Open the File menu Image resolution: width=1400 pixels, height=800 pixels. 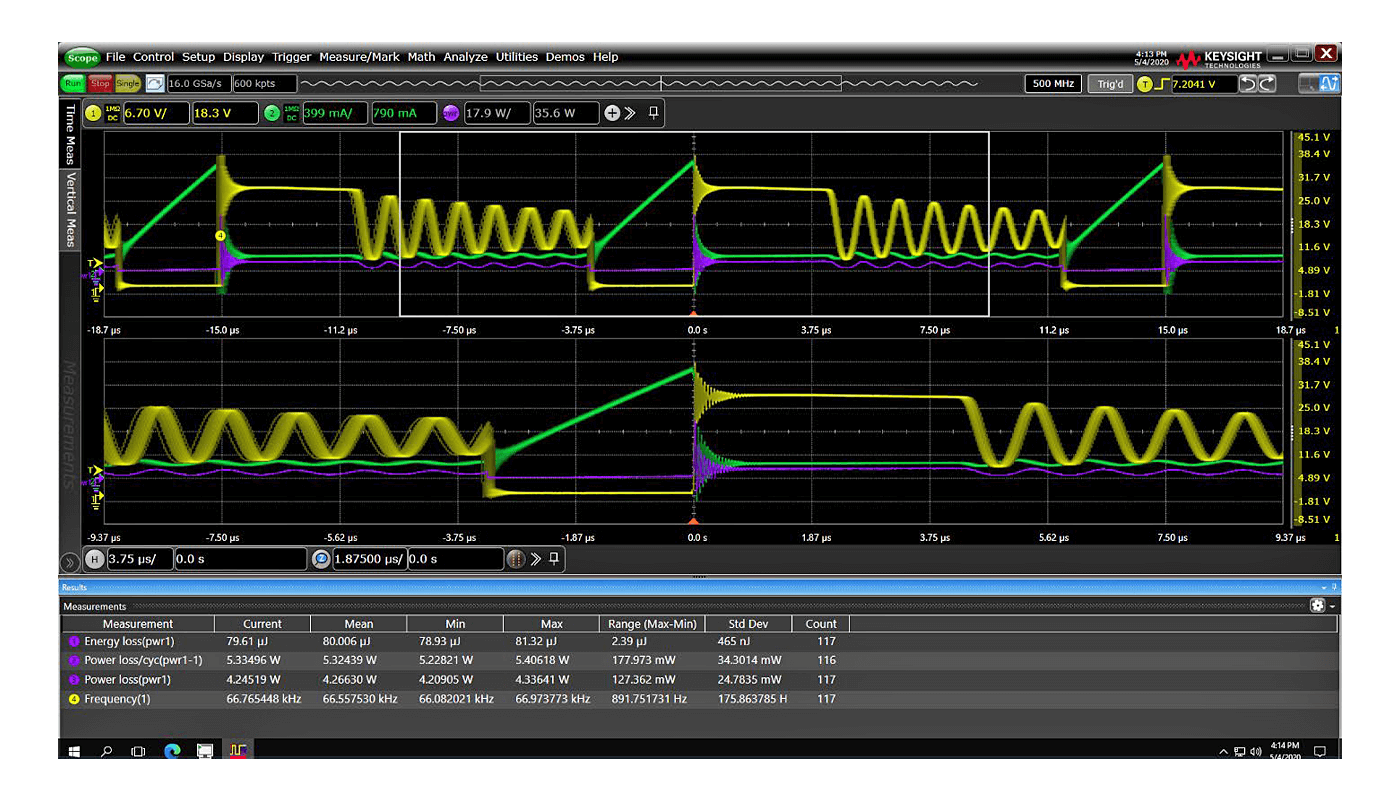click(116, 57)
